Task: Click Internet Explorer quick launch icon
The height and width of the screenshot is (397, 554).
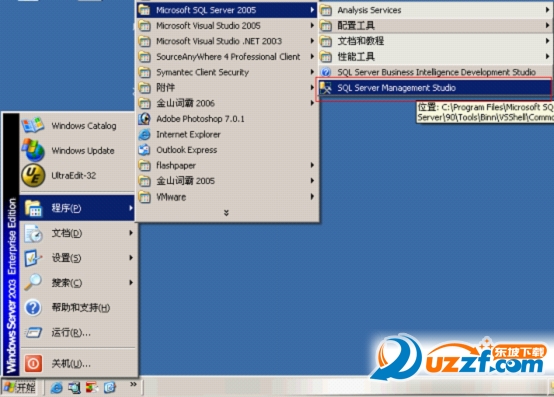Action: (56, 388)
